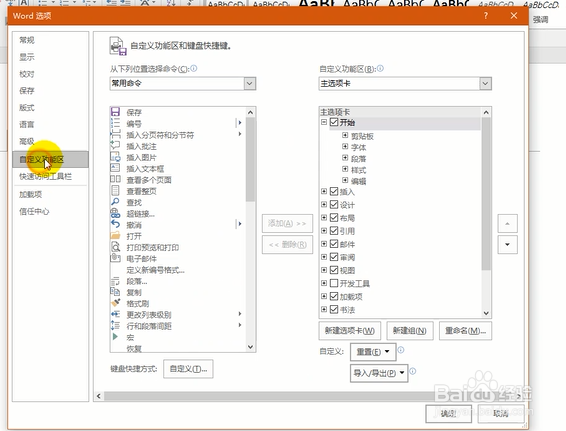566x431 pixels.
Task: Select the 打印预览和打印 icon
Action: [115, 247]
